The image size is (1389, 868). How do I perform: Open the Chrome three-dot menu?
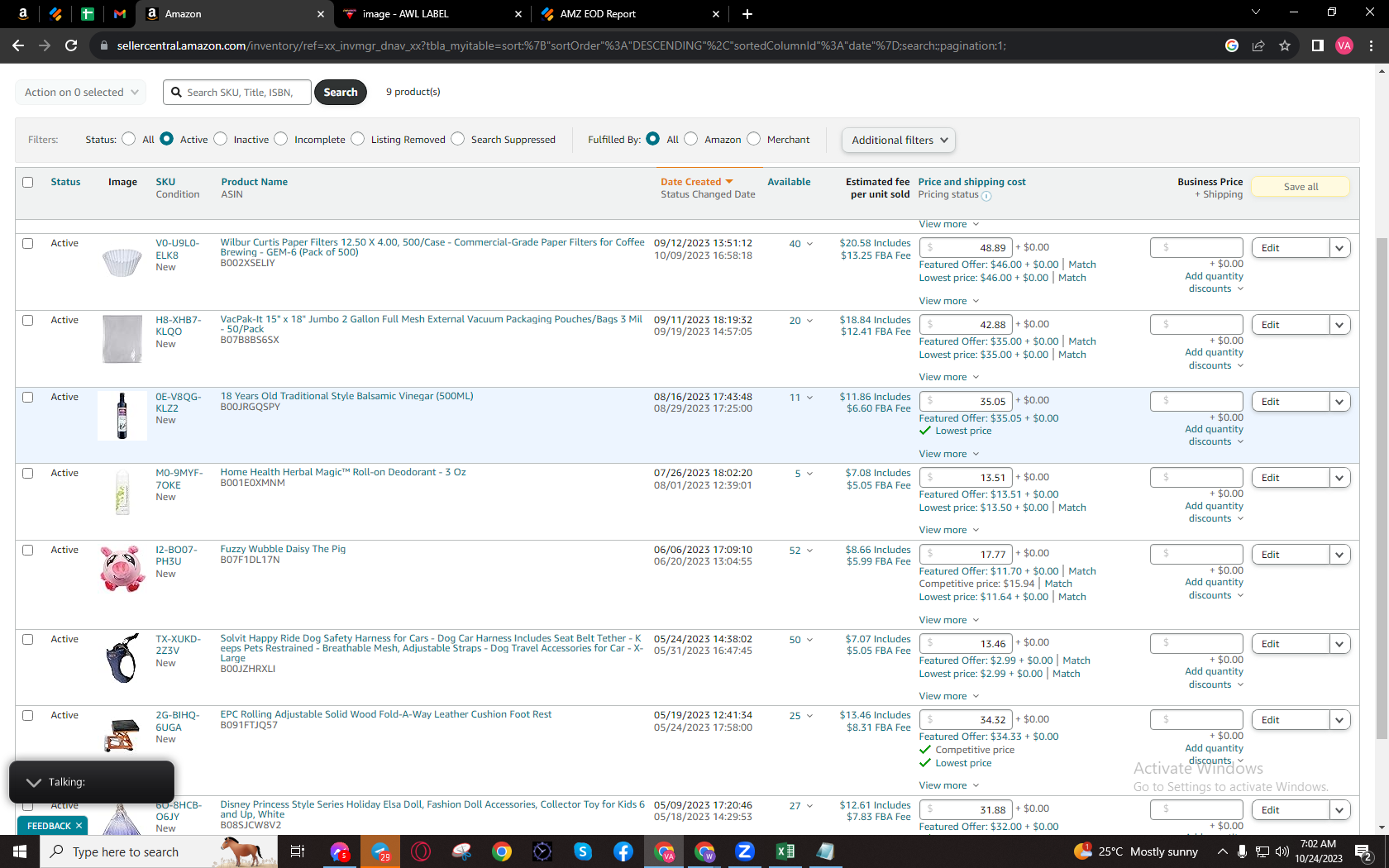(1371, 45)
